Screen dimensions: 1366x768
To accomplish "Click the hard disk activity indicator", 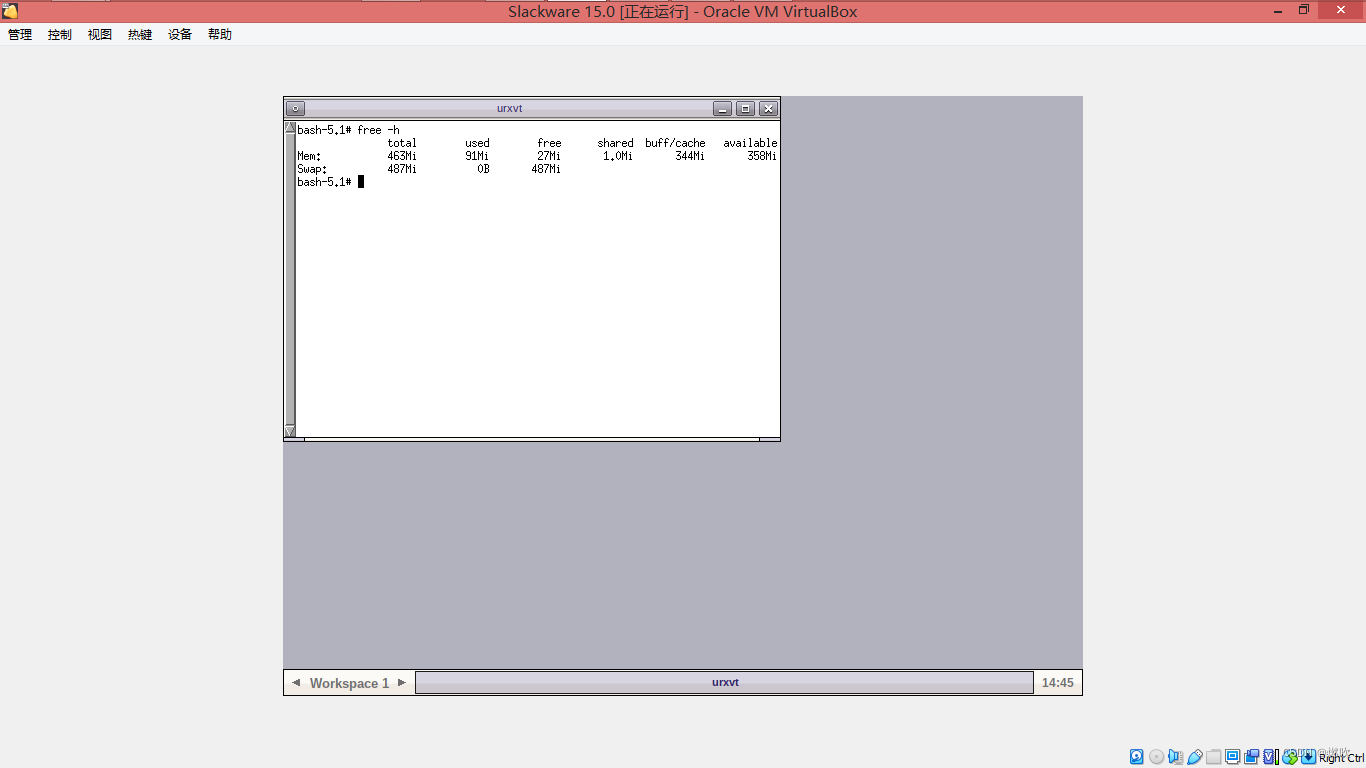I will click(1137, 757).
